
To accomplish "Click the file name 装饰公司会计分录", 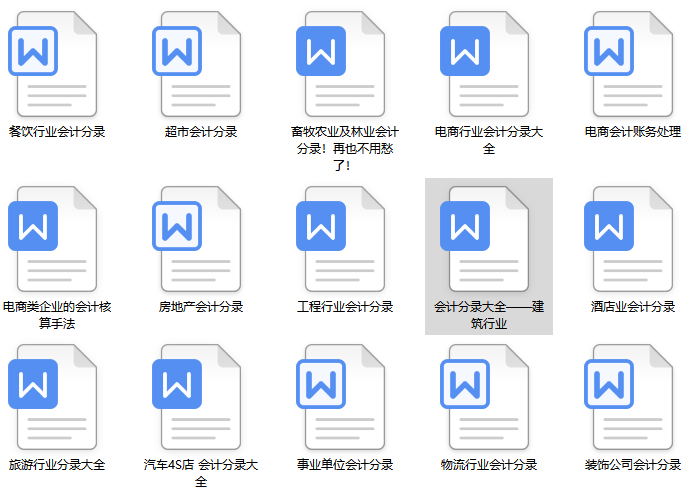I will point(633,465).
